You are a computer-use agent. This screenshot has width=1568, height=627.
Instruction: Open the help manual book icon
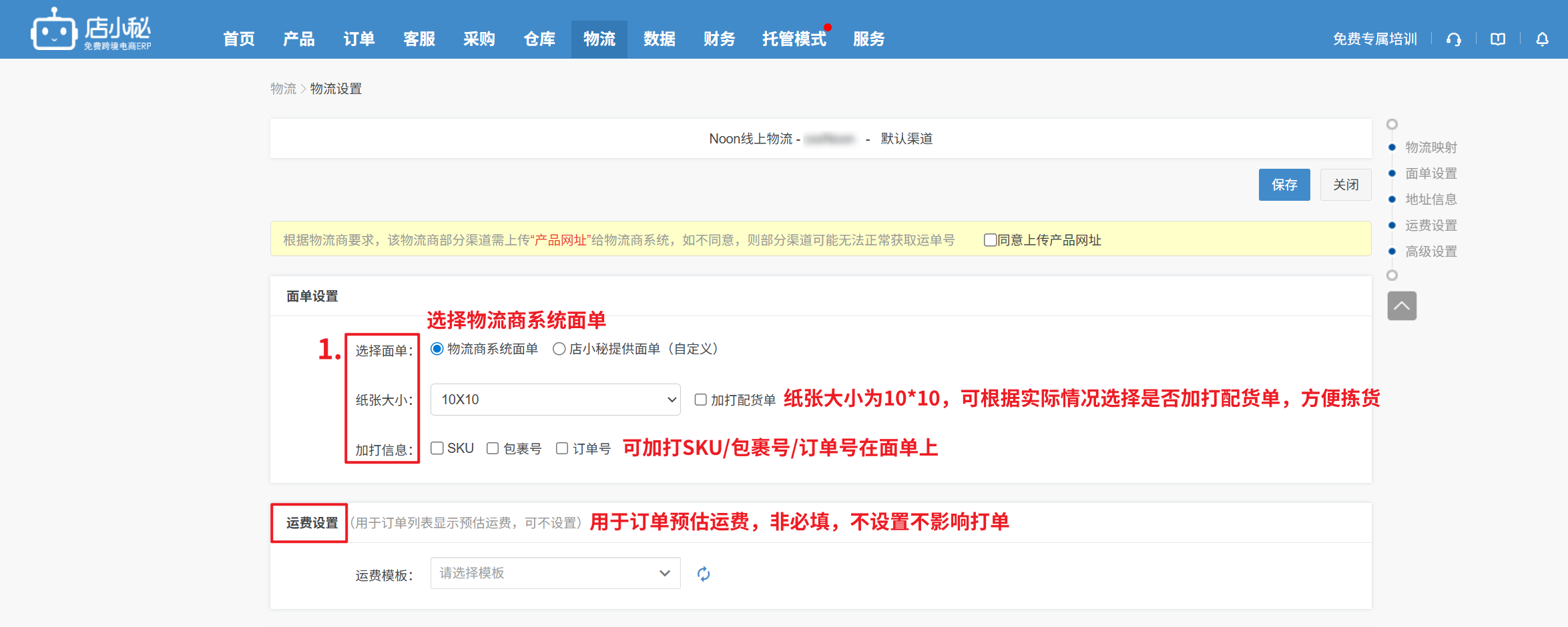(x=1498, y=39)
